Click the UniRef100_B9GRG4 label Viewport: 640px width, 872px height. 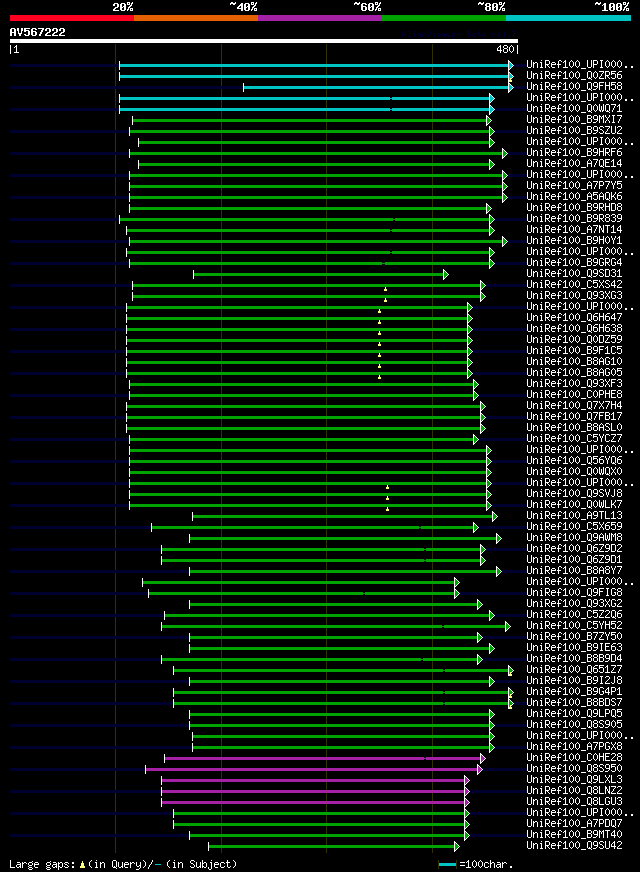pyautogui.click(x=574, y=262)
